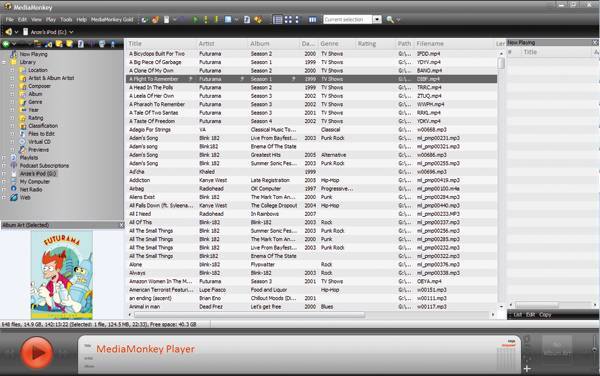This screenshot has width=600, height=376.
Task: Expand the Playlists tree node
Action: 4,157
